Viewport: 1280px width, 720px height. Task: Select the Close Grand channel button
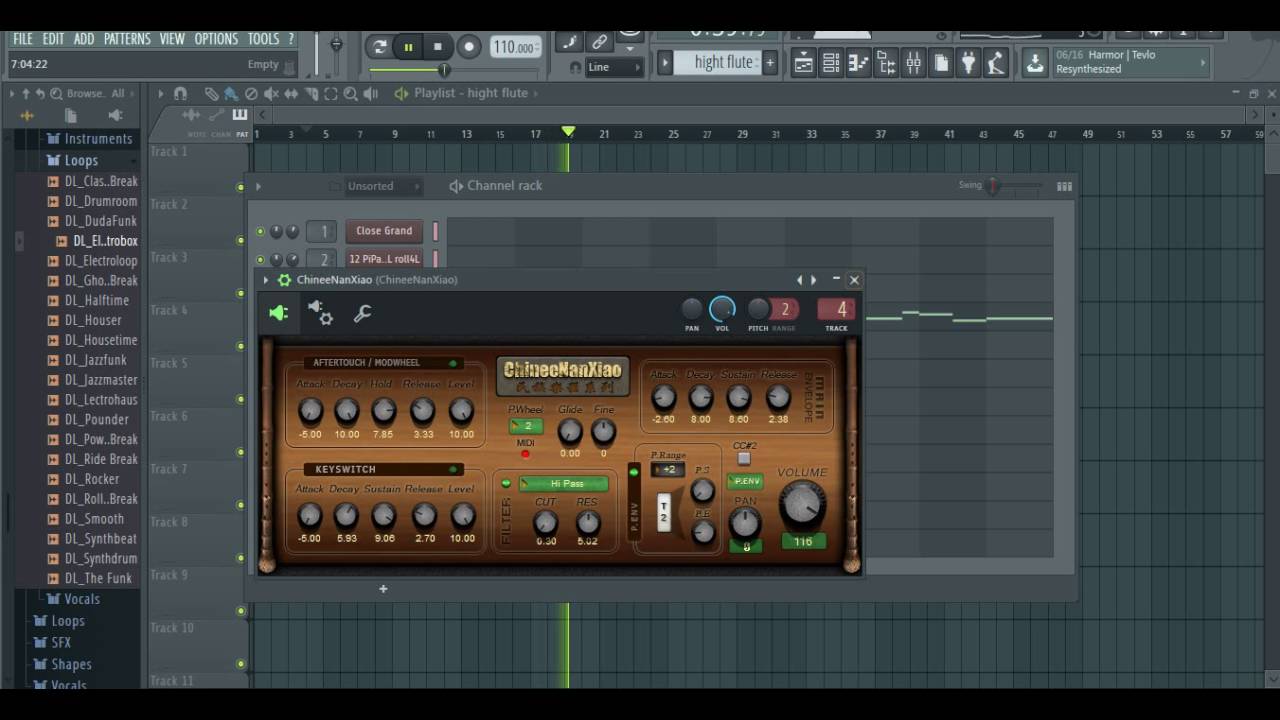pos(384,231)
